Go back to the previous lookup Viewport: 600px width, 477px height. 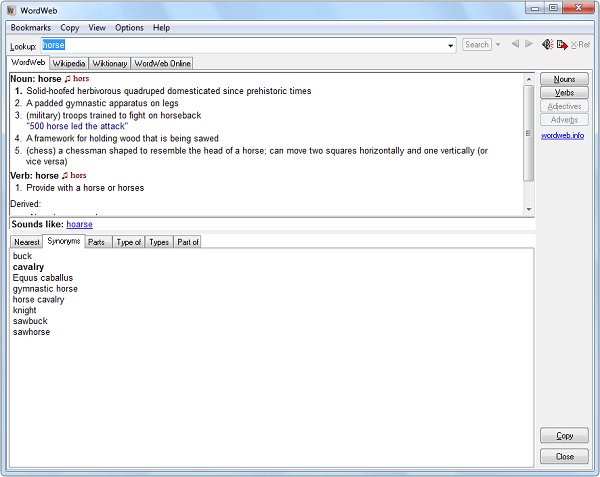[515, 44]
